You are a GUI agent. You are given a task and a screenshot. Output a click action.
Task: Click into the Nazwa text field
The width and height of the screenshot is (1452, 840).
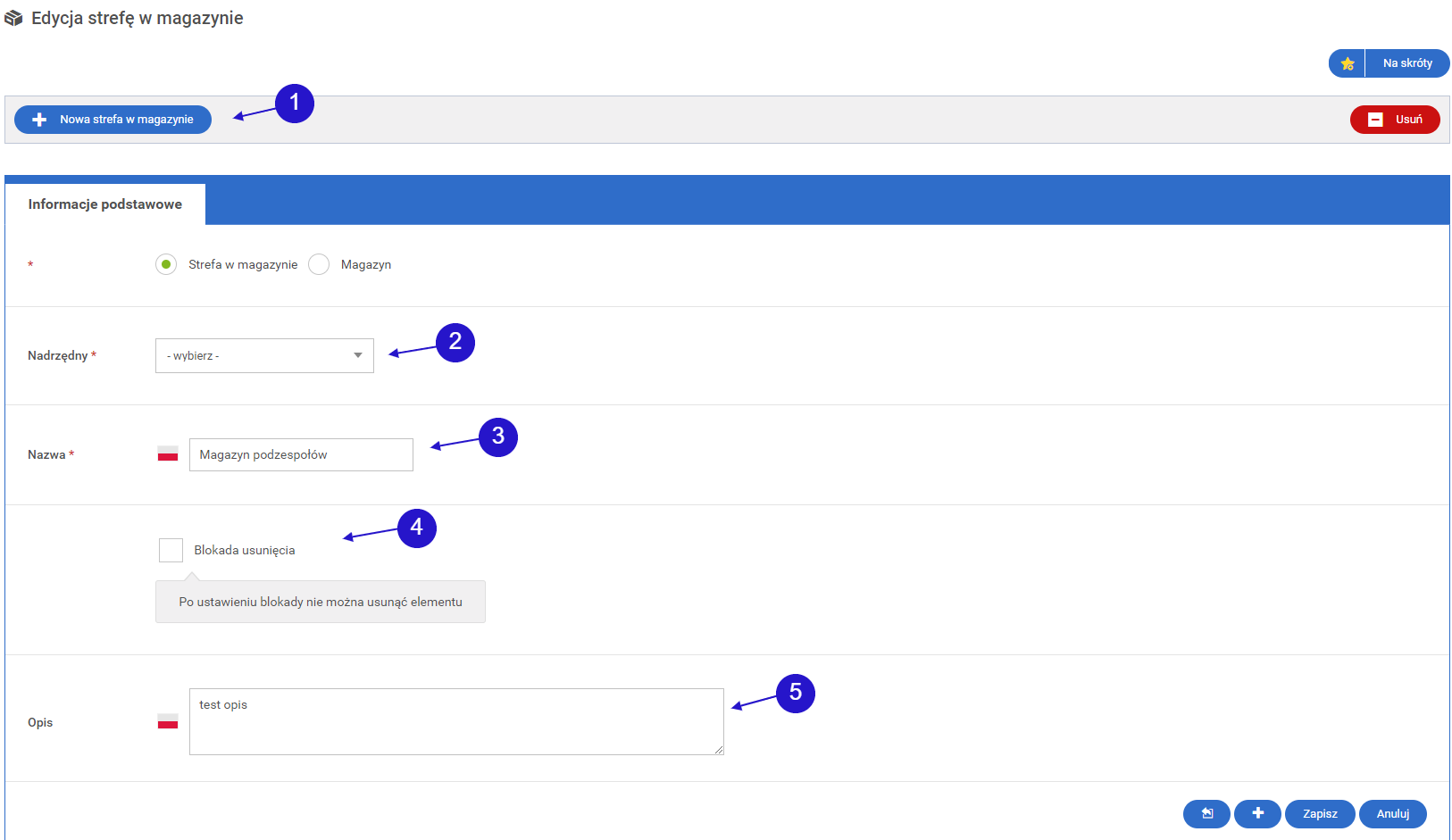pyautogui.click(x=301, y=454)
